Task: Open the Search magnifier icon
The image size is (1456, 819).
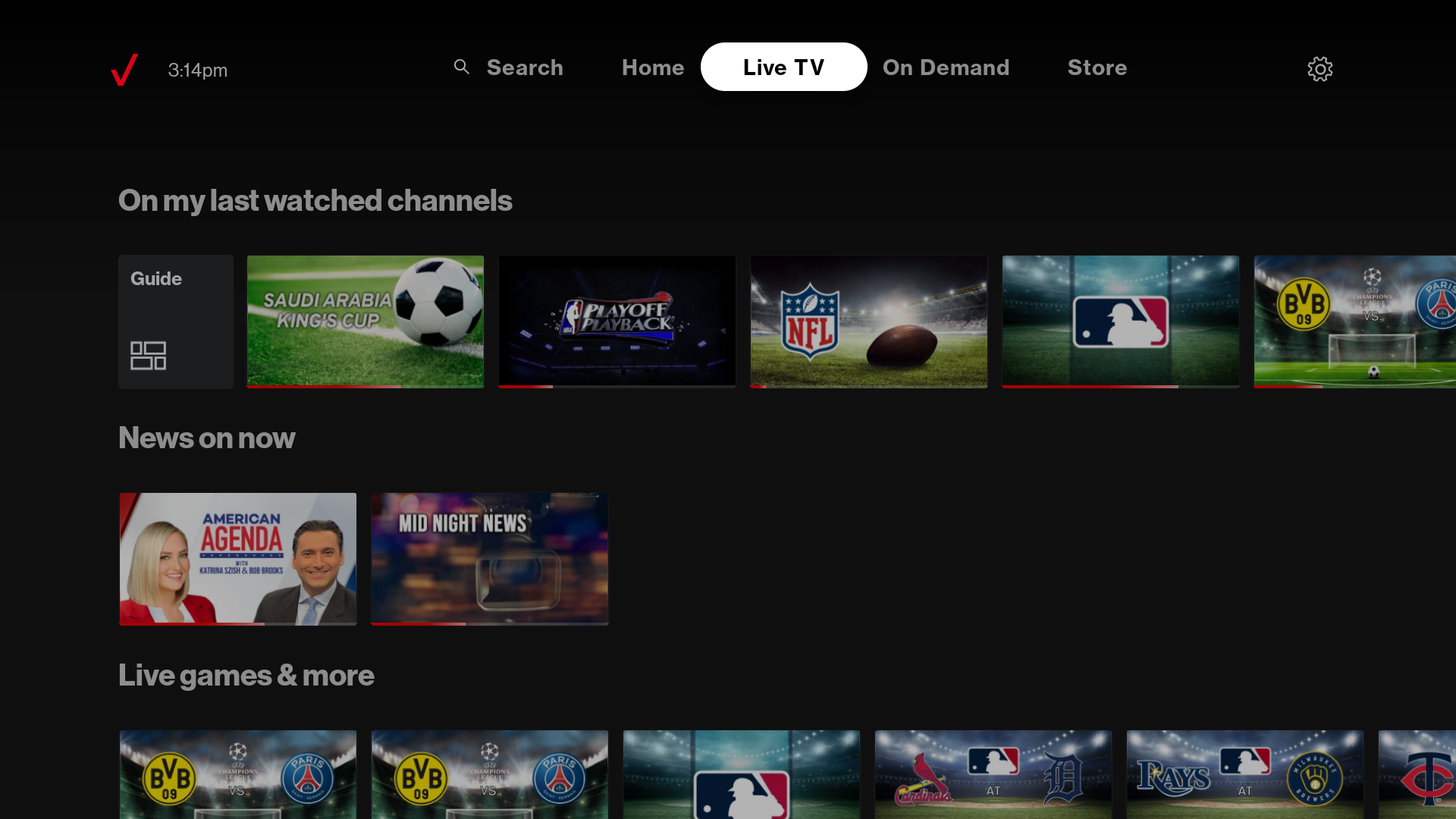Action: click(x=462, y=67)
